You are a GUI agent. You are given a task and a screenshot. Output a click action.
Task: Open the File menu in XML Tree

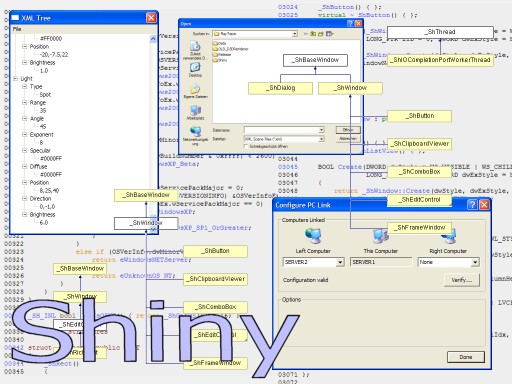pyautogui.click(x=17, y=29)
